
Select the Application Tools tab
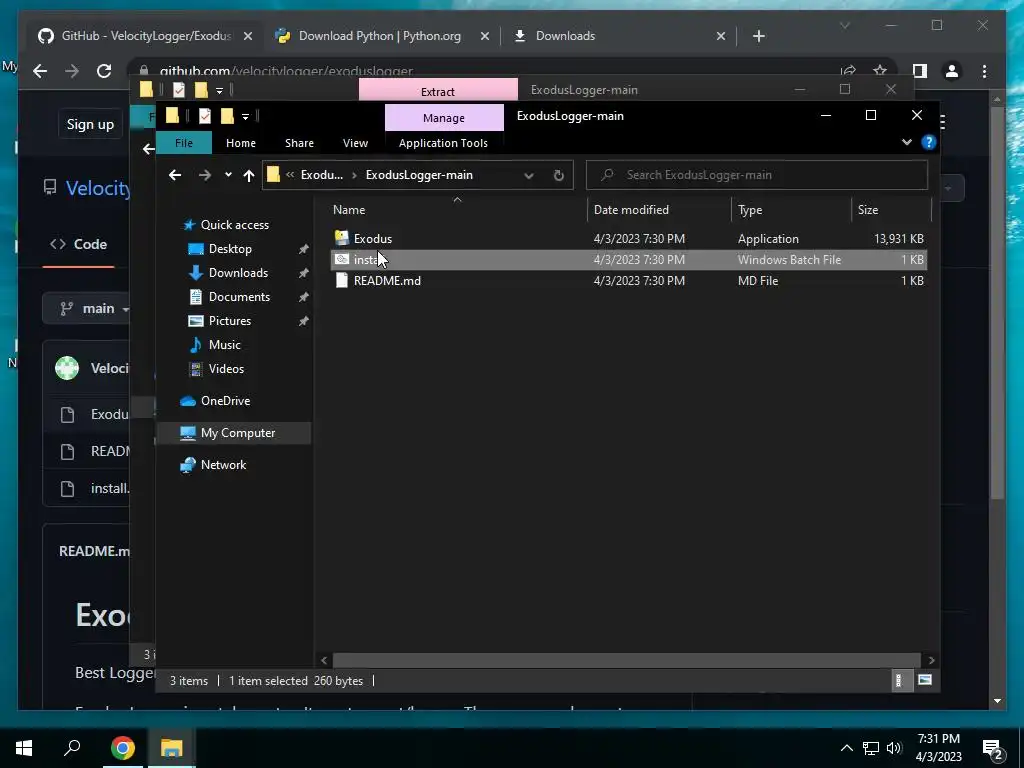pos(443,143)
